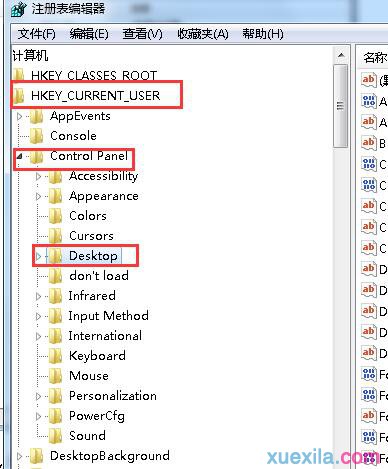Screen dimensions: 388x469
Task: Select the Control Panel key label
Action: click(x=89, y=156)
